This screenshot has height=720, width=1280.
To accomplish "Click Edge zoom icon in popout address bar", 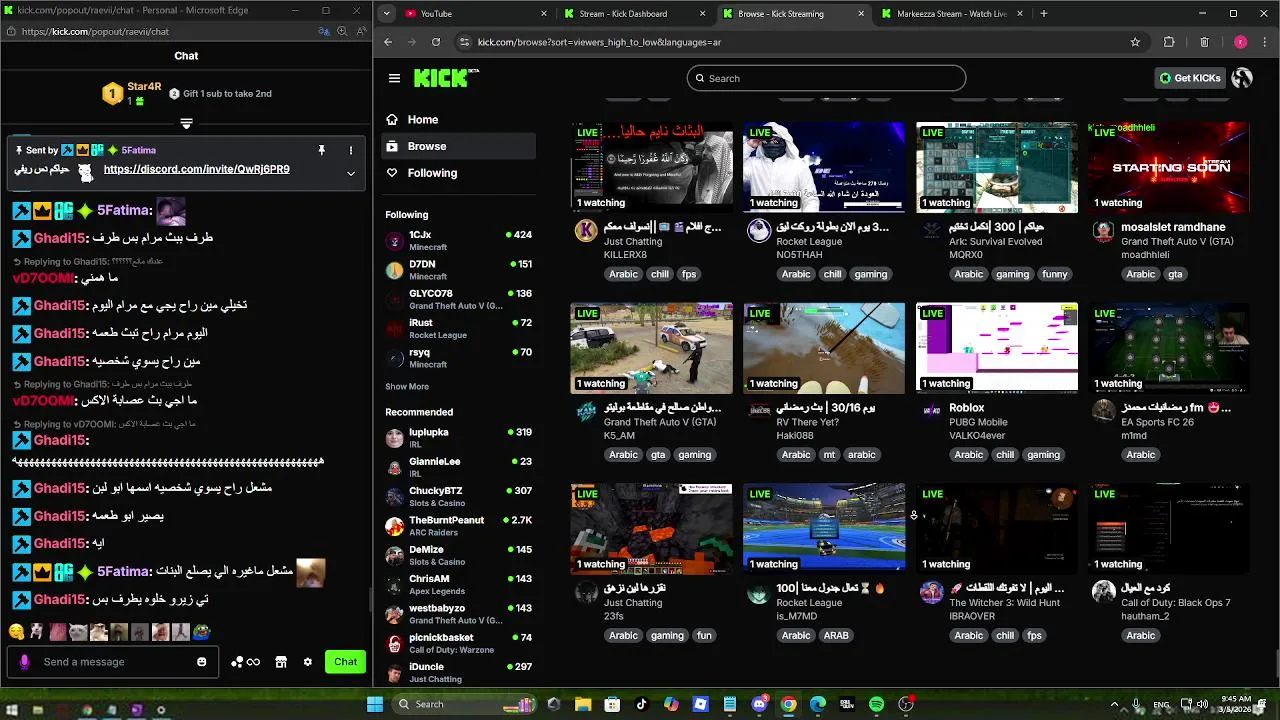I will point(342,31).
